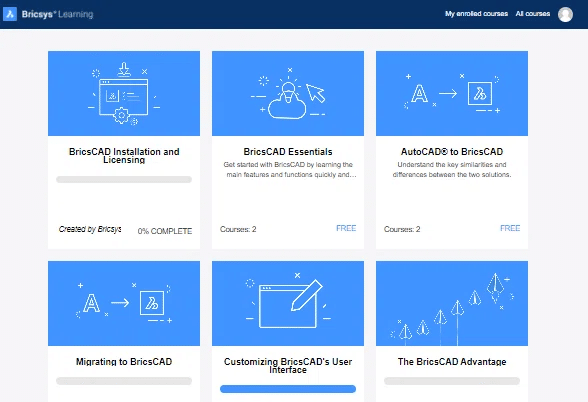Select the Migrating to BricsCAD title
This screenshot has height=402, width=588.
[x=124, y=362]
